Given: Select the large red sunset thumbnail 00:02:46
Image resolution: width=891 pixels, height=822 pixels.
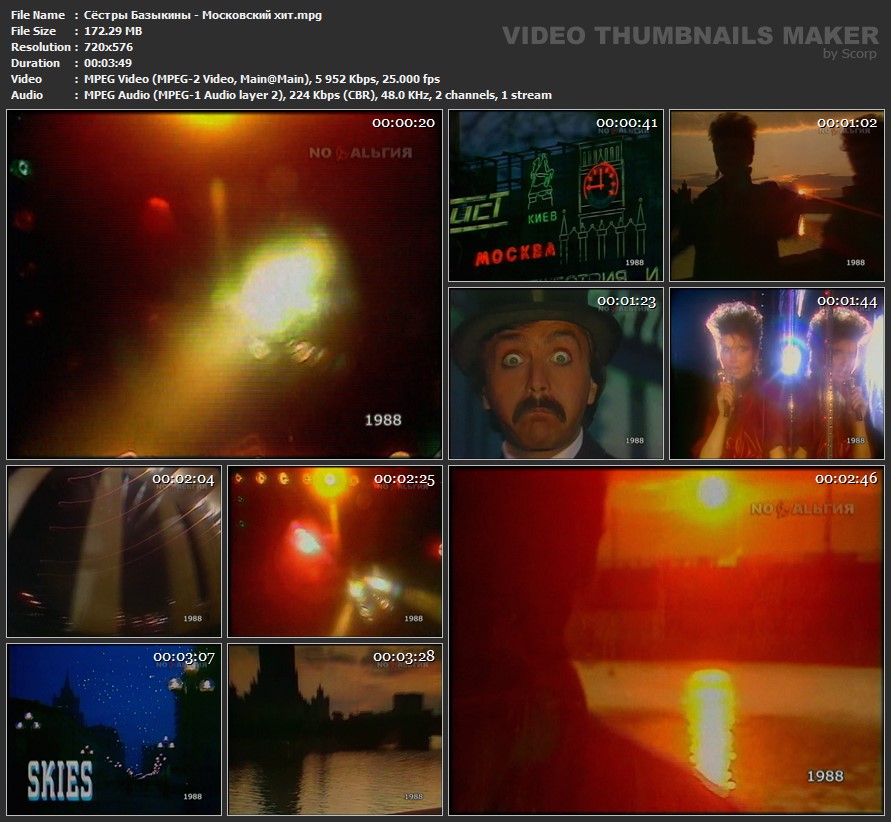Looking at the screenshot, I should (667, 640).
